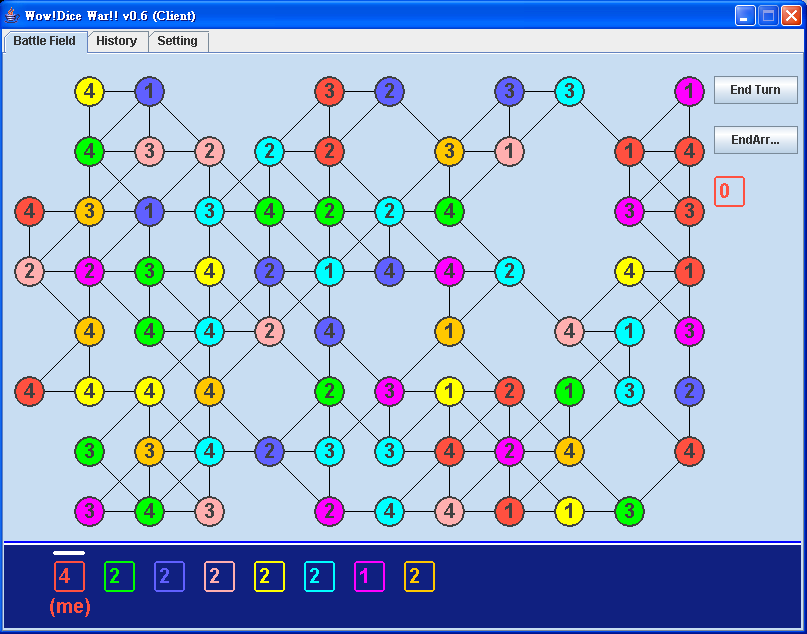Click the yellow player score box
Viewport: 807px width, 634px height.
269,576
